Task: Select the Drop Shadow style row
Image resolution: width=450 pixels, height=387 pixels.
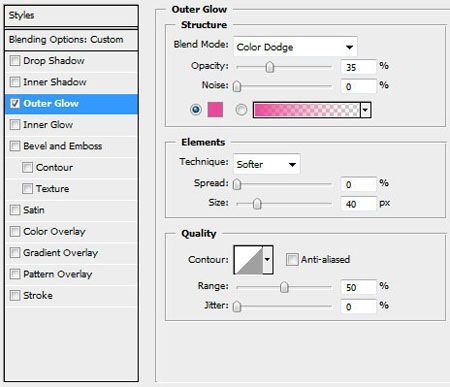Action: [71, 61]
